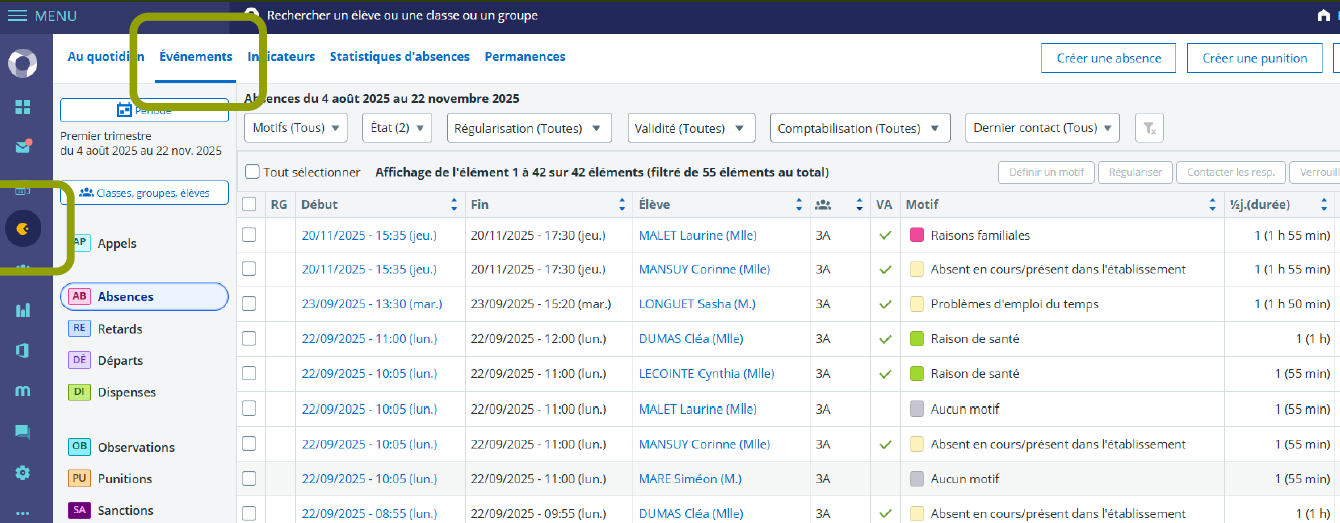Tick checkbox for MARE Siméon row
The image size is (1340, 523).
point(249,479)
